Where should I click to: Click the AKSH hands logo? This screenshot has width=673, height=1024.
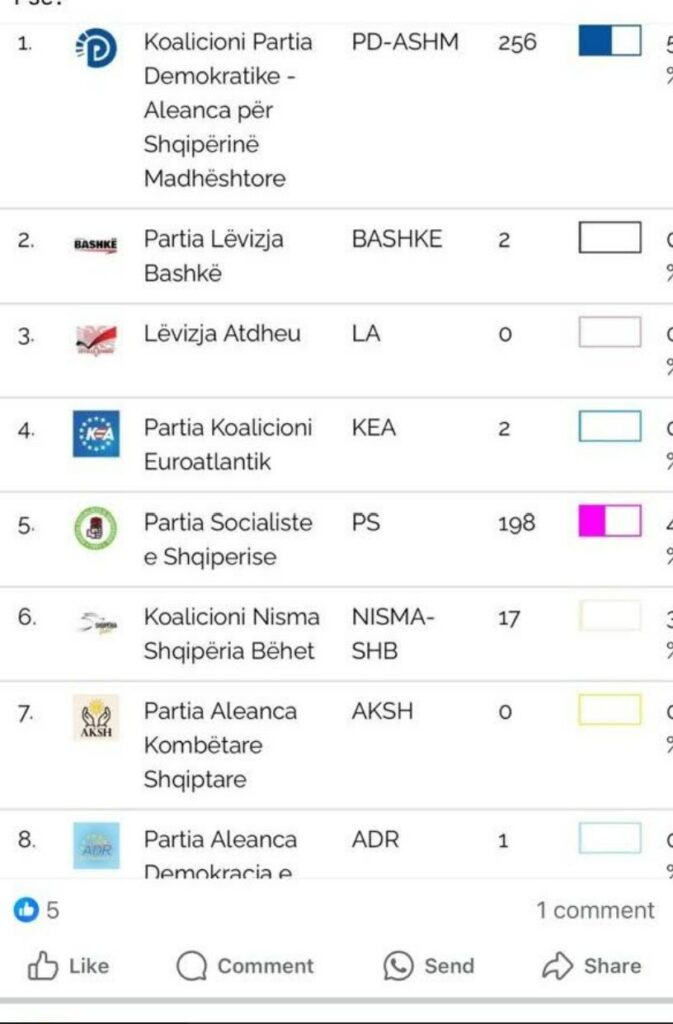pos(96,717)
